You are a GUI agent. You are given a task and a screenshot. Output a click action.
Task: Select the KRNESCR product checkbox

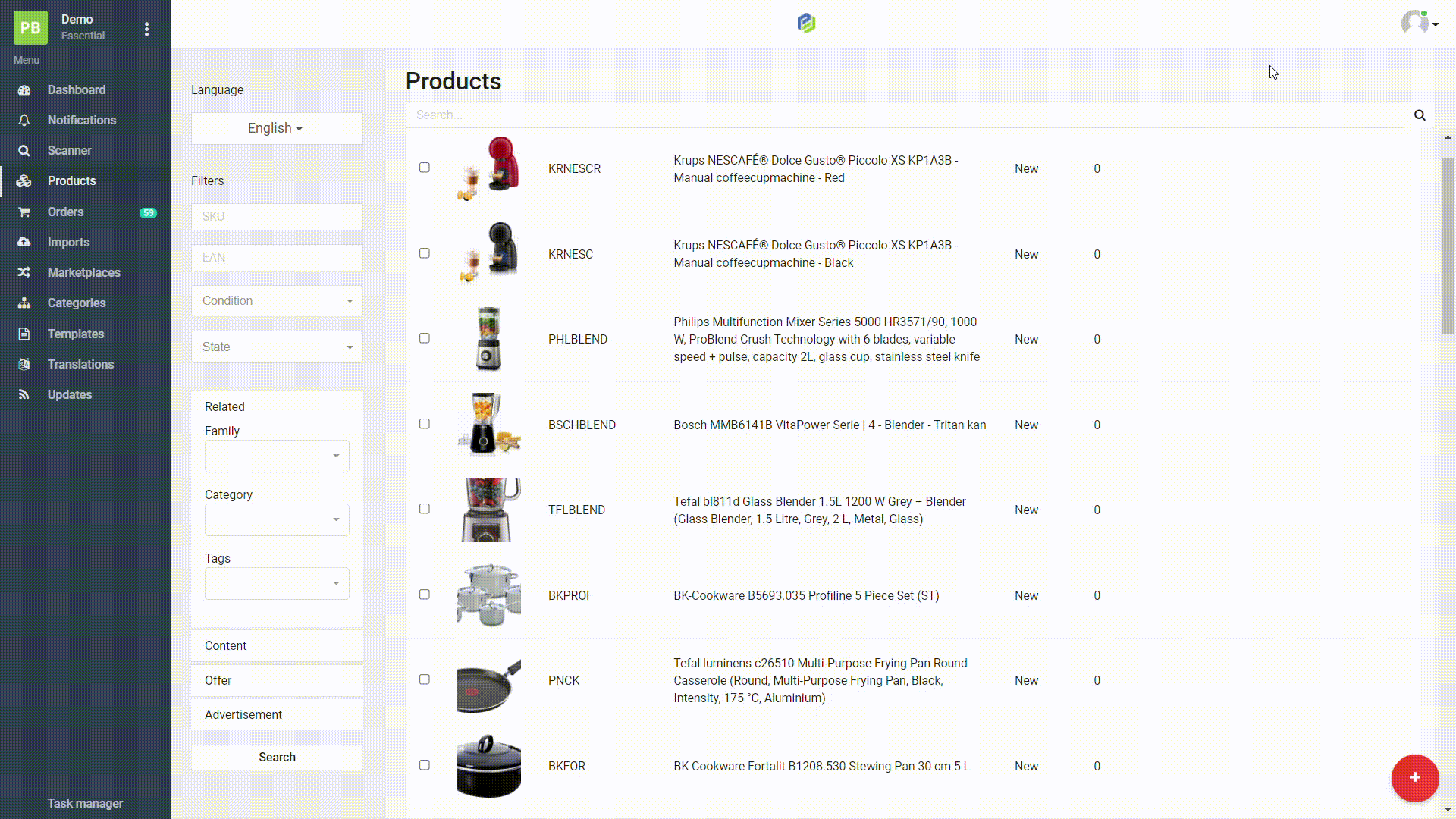pos(425,168)
